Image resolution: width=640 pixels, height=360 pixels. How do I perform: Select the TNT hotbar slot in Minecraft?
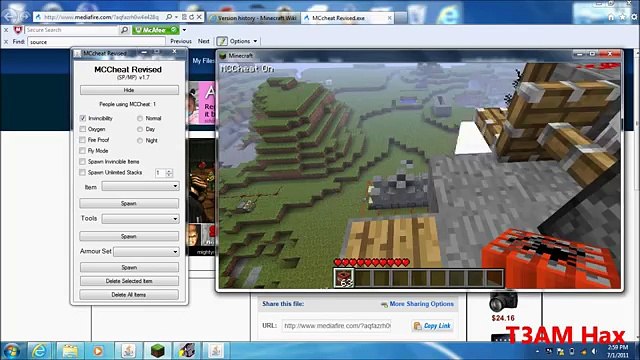pos(344,278)
